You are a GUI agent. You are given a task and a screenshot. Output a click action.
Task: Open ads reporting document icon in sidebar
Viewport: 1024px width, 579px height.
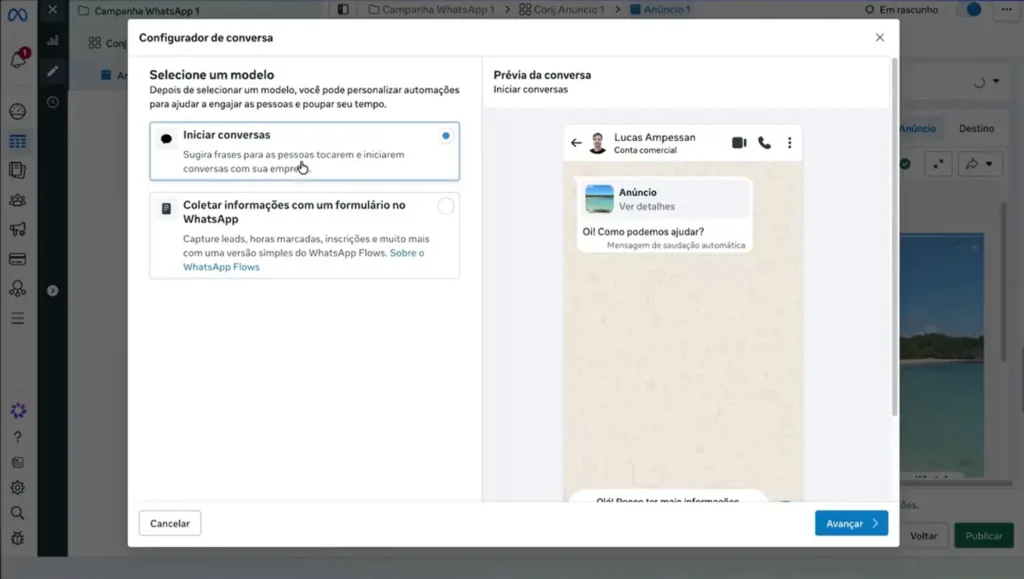point(18,170)
